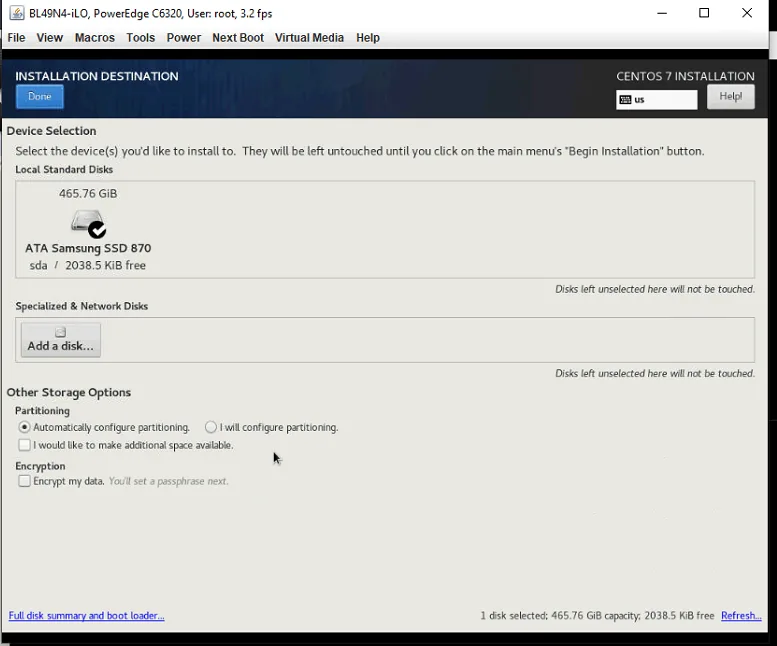Select I will configure partitioning radio

pos(211,427)
